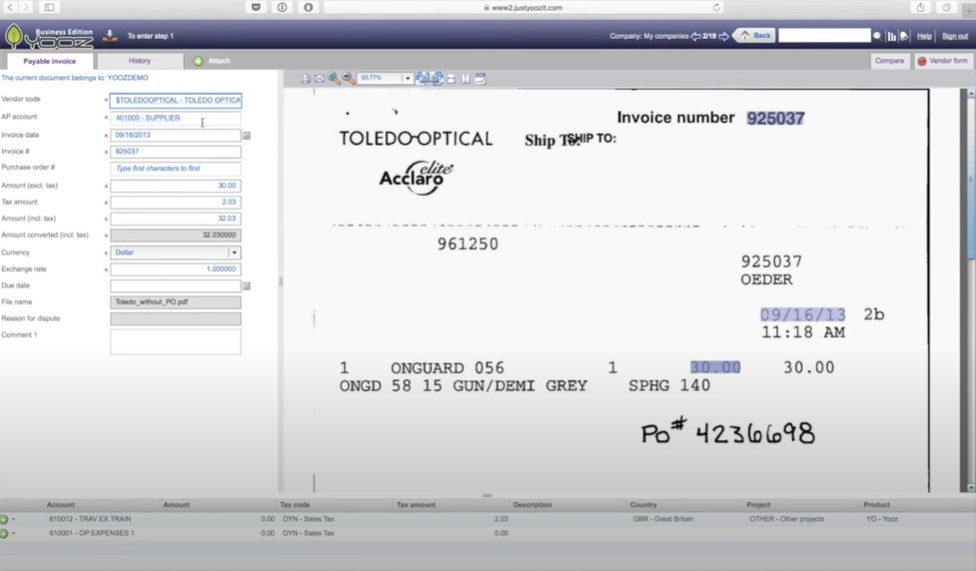Screen dimensions: 976x571
Task: Click the Comment 1 text box
Action: coord(176,342)
